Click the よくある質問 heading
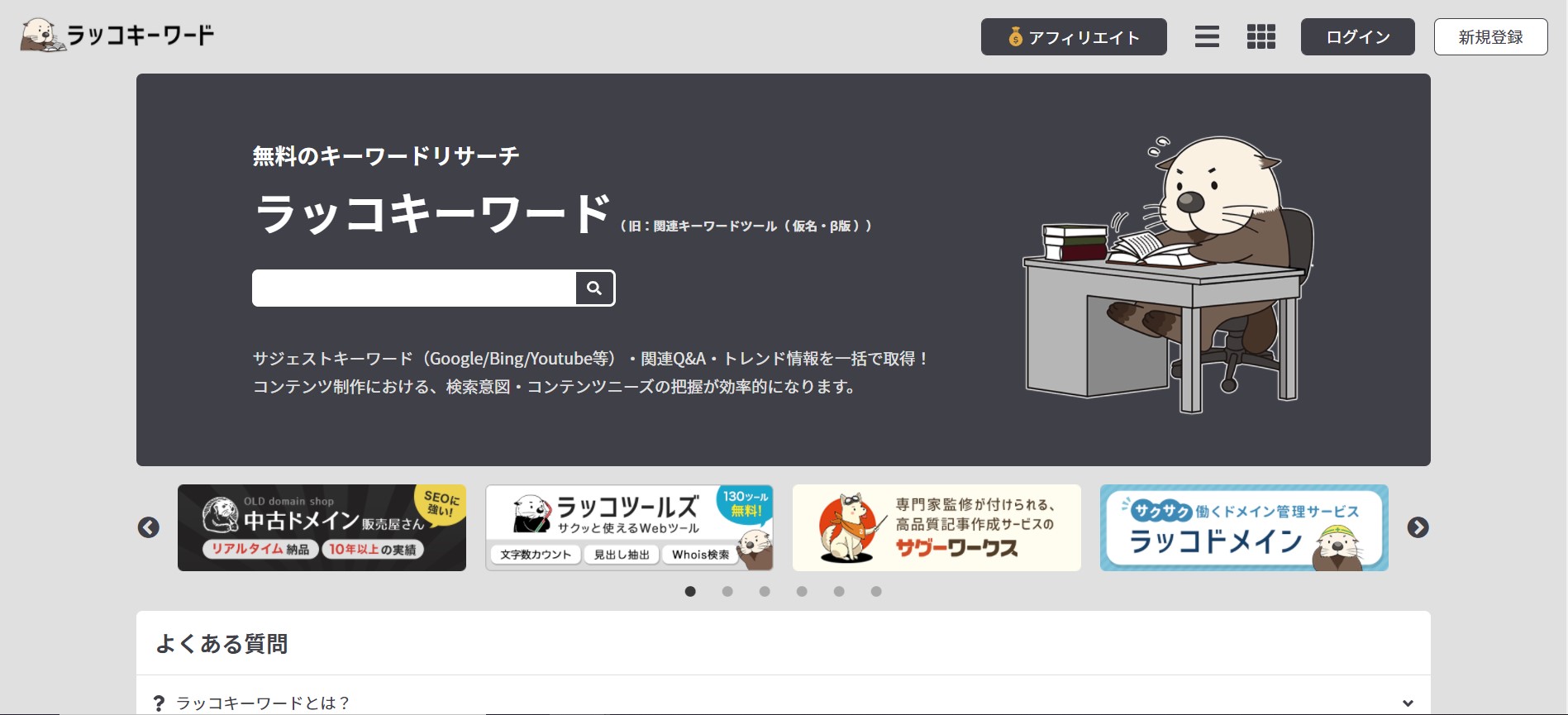Viewport: 1568px width, 715px height. (222, 644)
